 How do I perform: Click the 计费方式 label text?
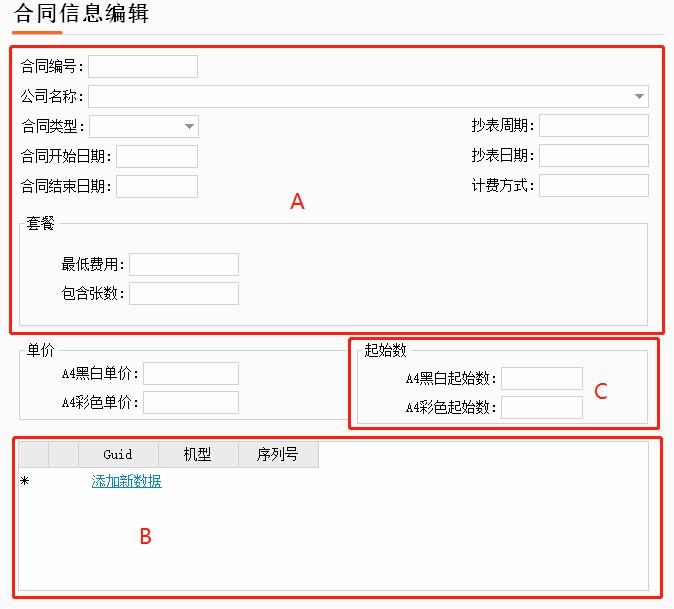[502, 186]
